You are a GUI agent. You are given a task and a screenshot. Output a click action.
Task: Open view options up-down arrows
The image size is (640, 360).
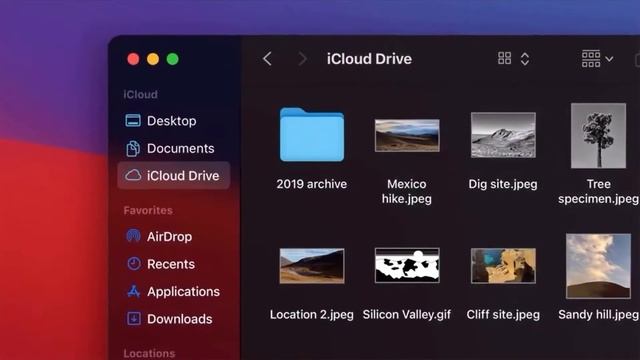(525, 59)
